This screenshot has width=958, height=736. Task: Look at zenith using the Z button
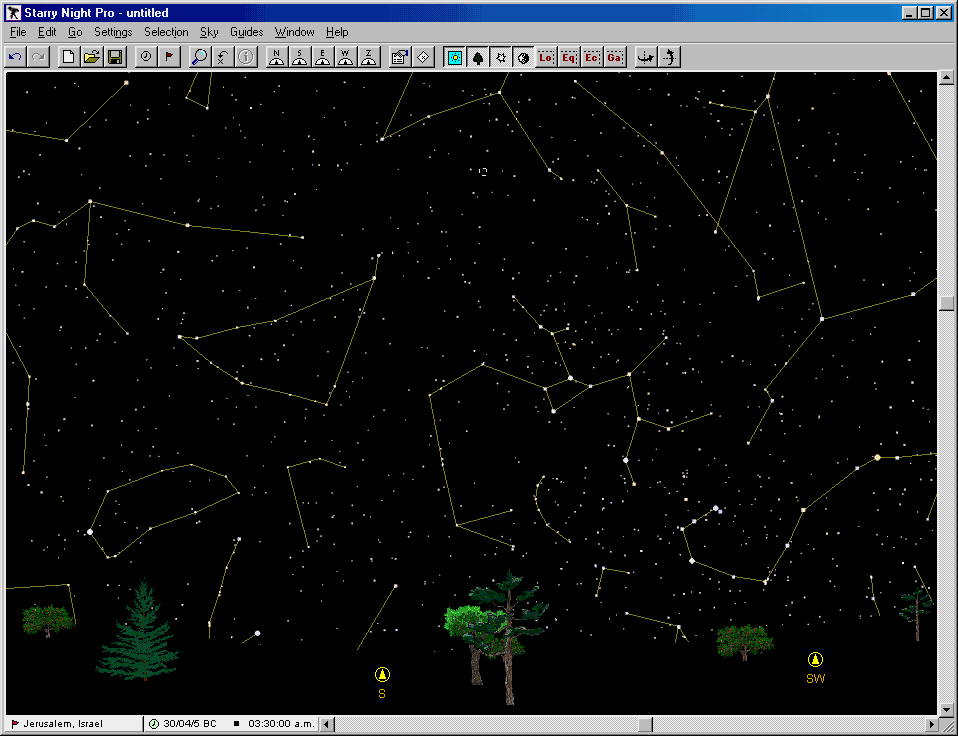click(x=369, y=57)
